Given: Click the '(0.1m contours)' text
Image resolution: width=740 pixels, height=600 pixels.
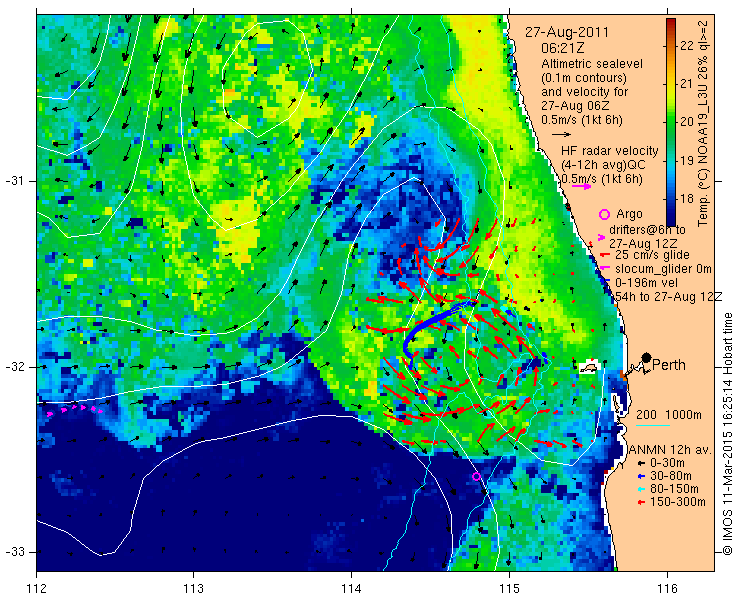Looking at the screenshot, I should tap(584, 77).
